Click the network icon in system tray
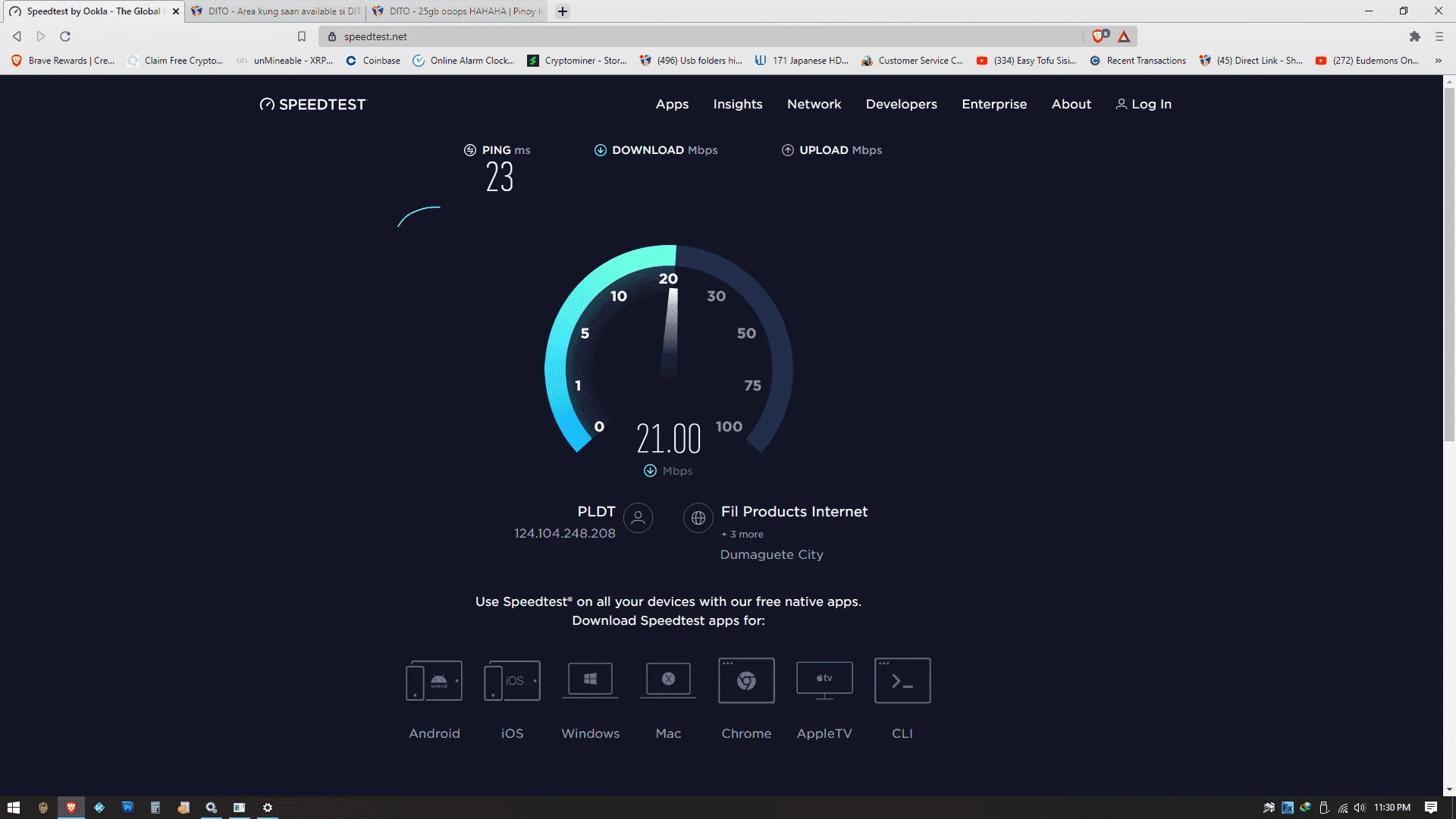The image size is (1456, 819). (x=1343, y=808)
